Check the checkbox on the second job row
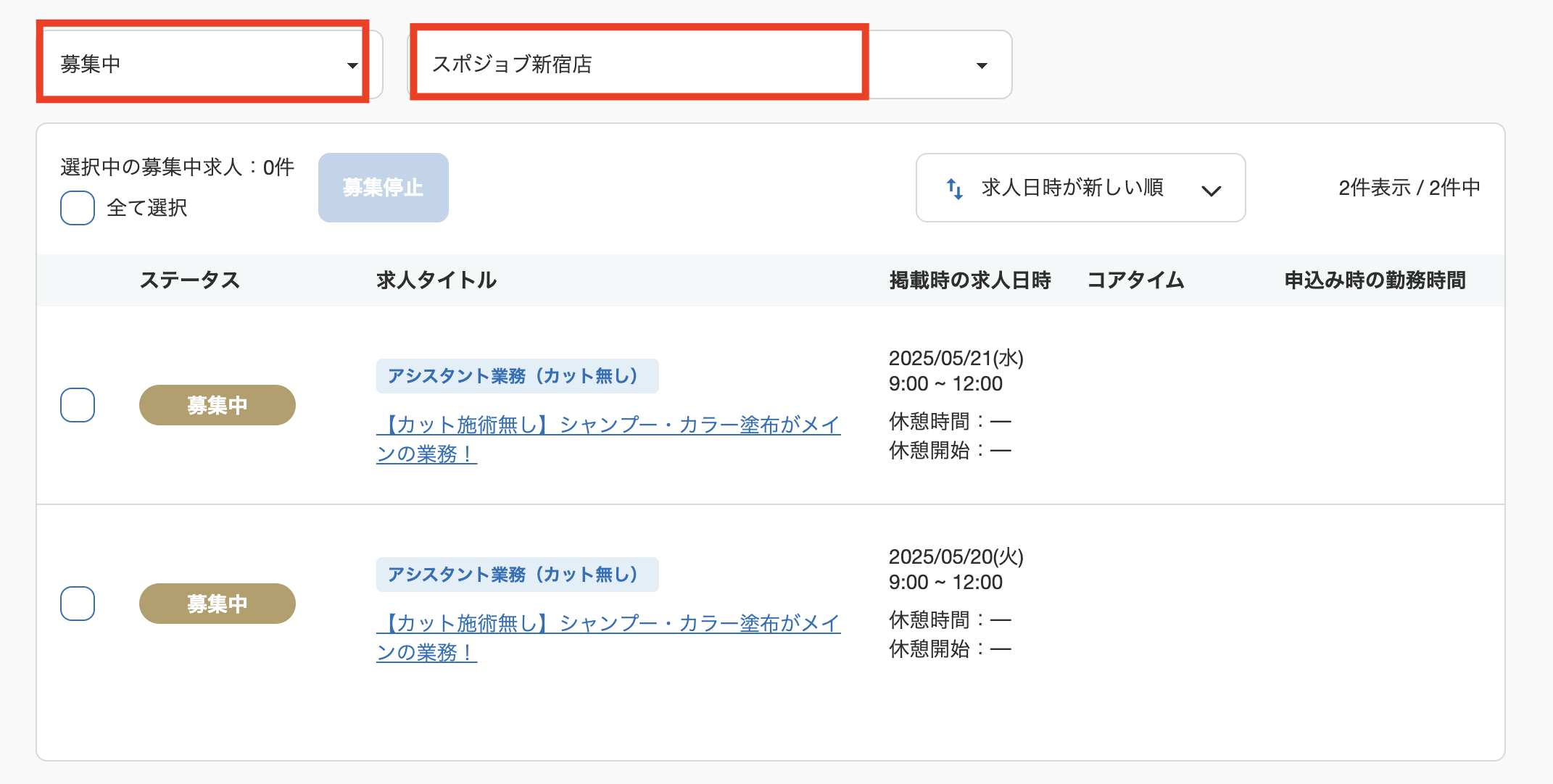The width and height of the screenshot is (1553, 784). click(x=77, y=603)
